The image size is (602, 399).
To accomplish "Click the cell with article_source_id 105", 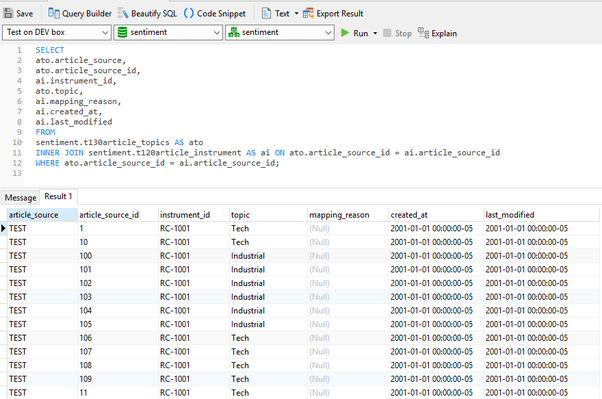I will pos(118,324).
